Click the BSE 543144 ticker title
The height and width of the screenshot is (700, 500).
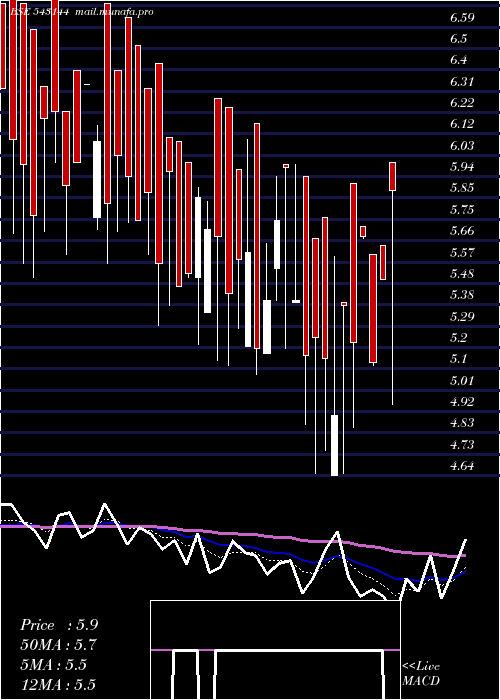[39, 12]
